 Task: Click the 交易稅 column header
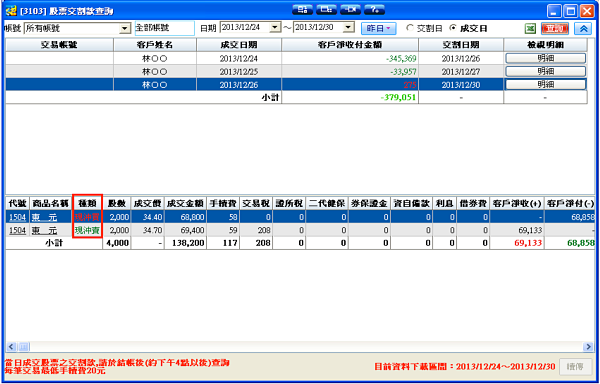(x=257, y=203)
